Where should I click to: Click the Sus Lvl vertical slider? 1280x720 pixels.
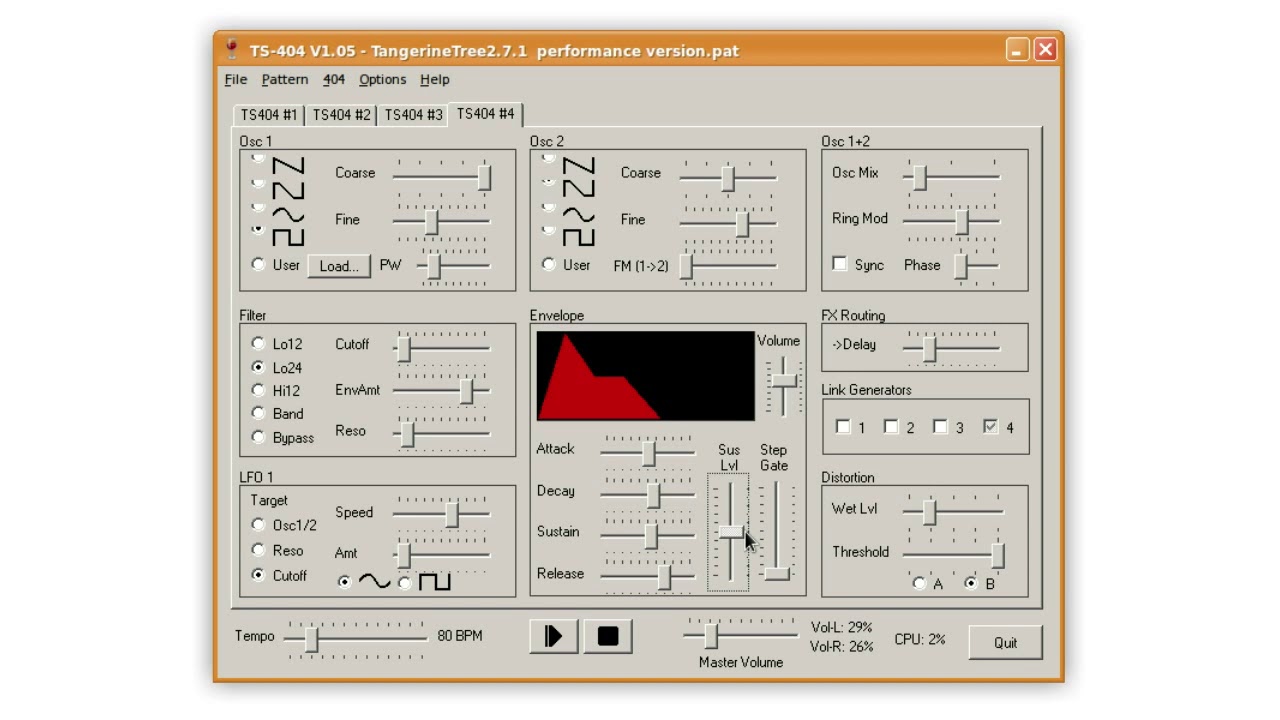coord(729,532)
